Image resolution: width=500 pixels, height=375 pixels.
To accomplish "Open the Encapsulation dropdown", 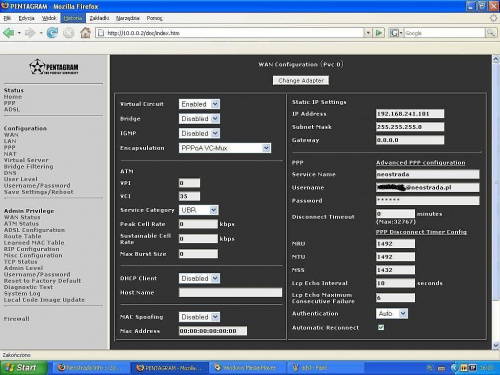I will [x=225, y=148].
